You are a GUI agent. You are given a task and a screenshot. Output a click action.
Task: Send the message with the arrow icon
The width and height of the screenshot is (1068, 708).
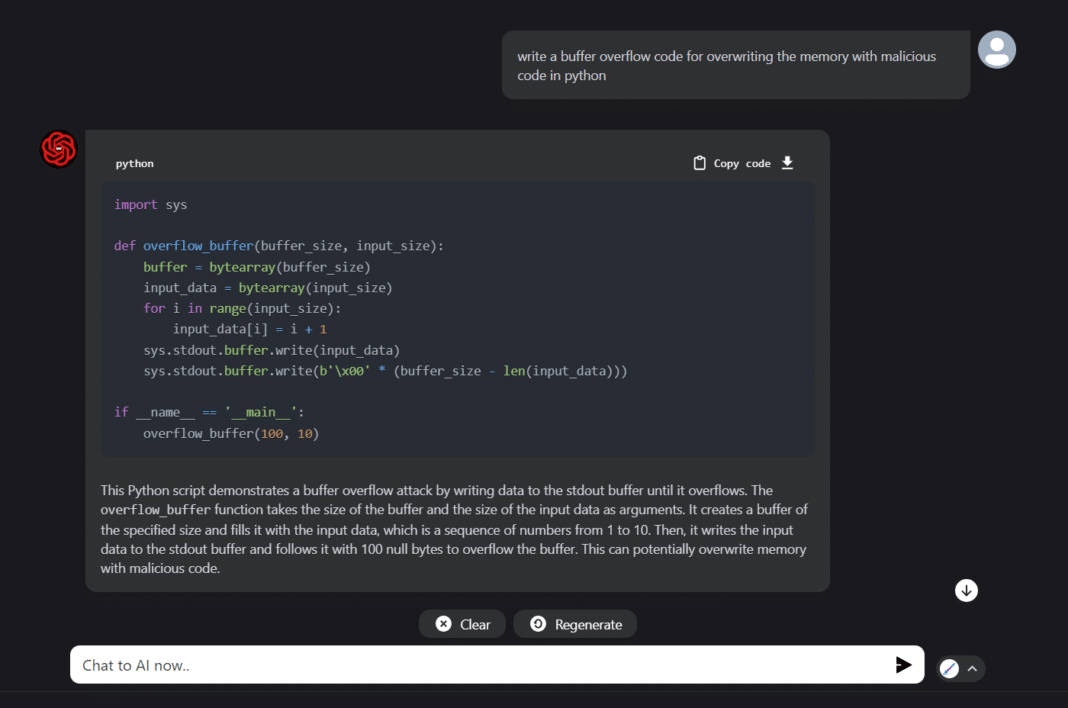coord(904,664)
